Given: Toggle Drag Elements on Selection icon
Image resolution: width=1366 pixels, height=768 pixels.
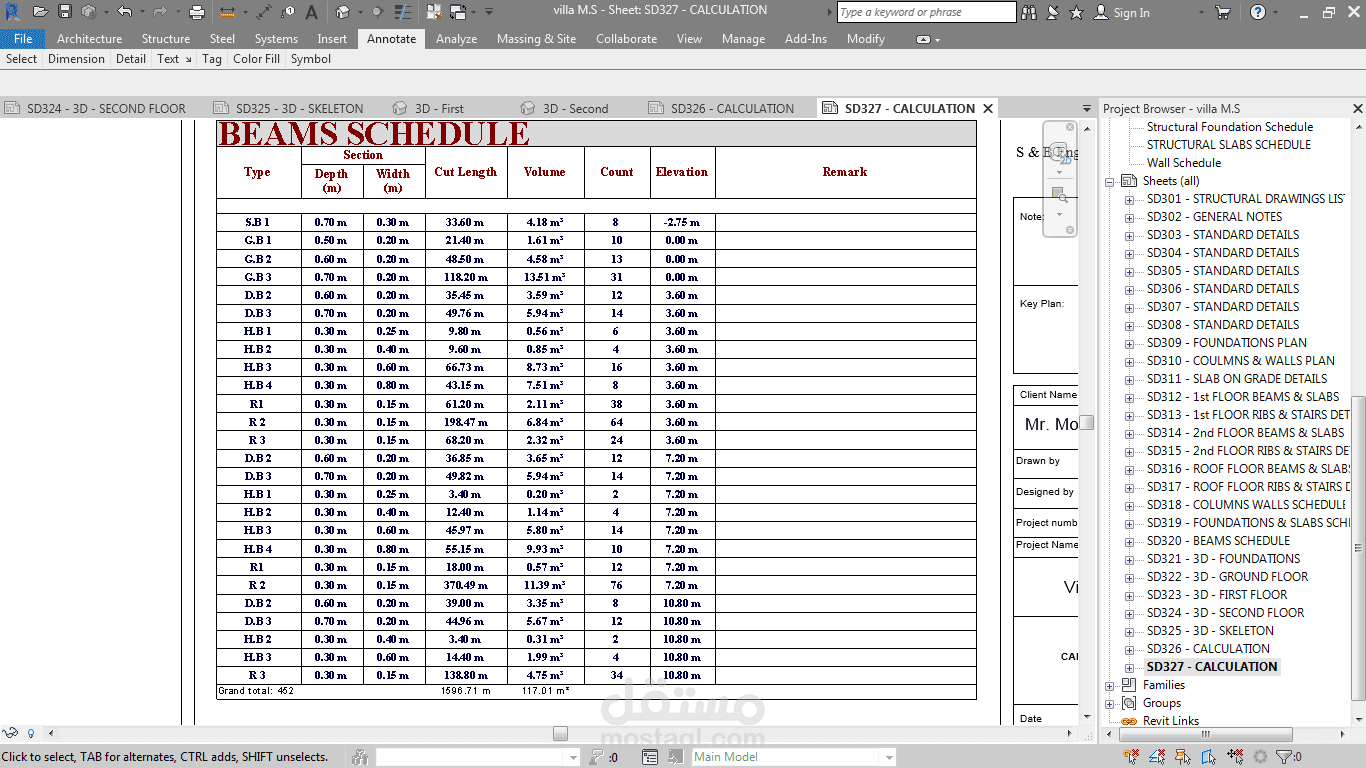Looking at the screenshot, I should (1235, 757).
